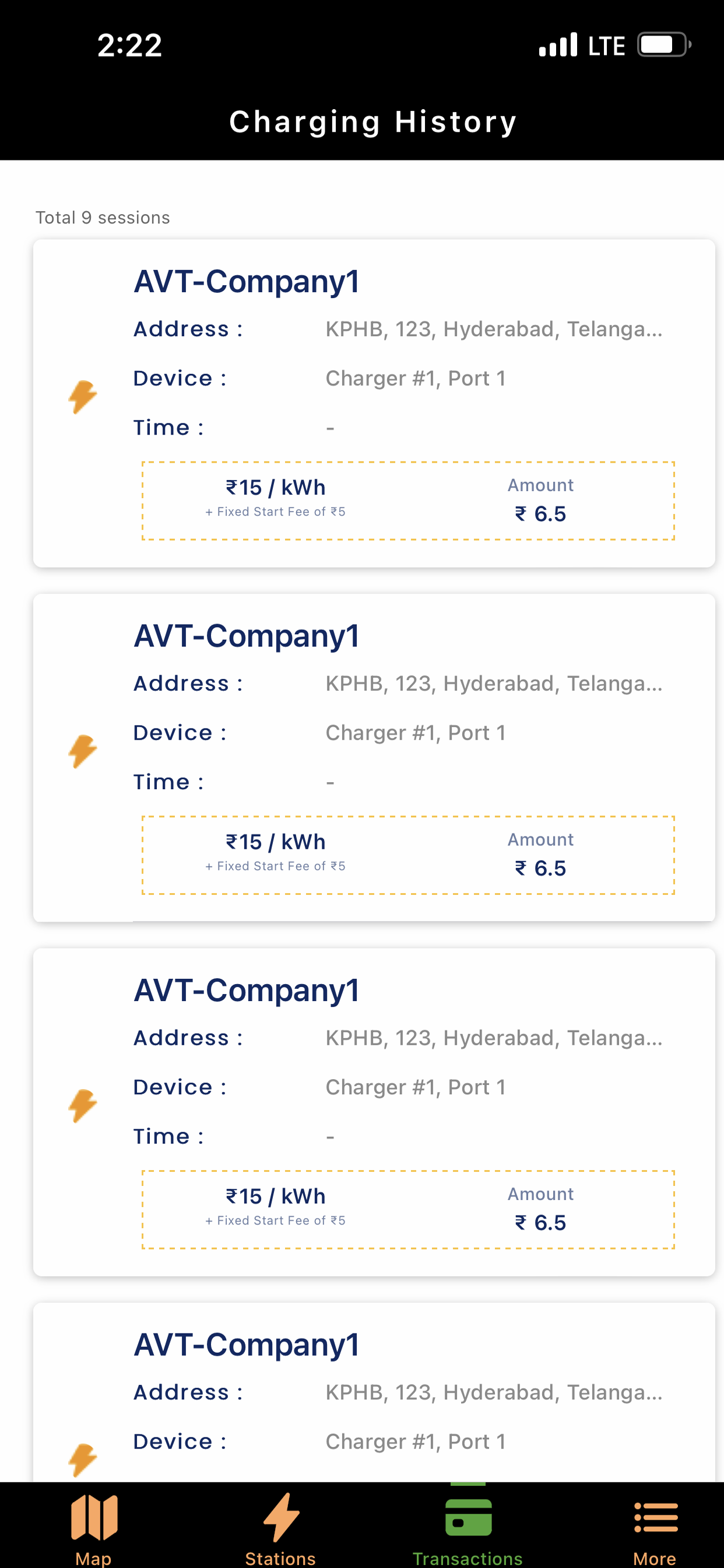Open fourth AVT-Company1 session title
Screen dimensions: 724x1568
[247, 1345]
